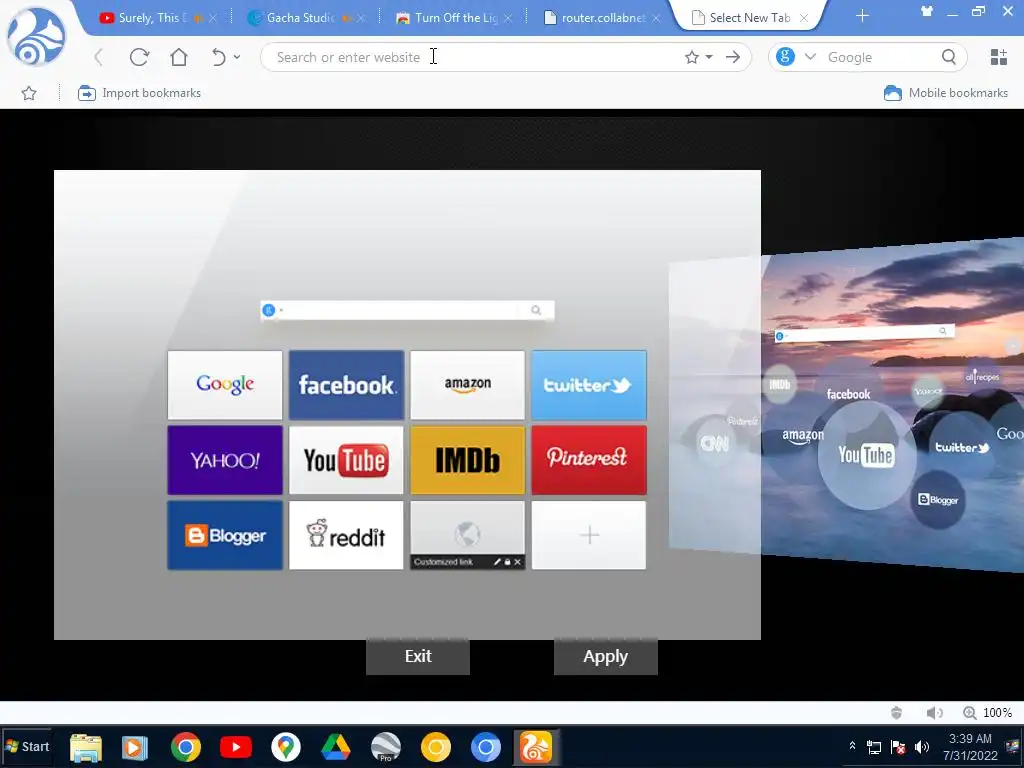Select the Blogger tile in grid preview
The height and width of the screenshot is (768, 1024).
(225, 536)
